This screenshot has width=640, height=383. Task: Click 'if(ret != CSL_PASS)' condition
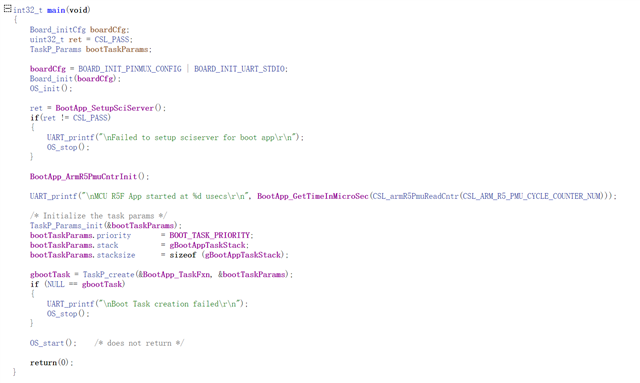pyautogui.click(x=70, y=118)
